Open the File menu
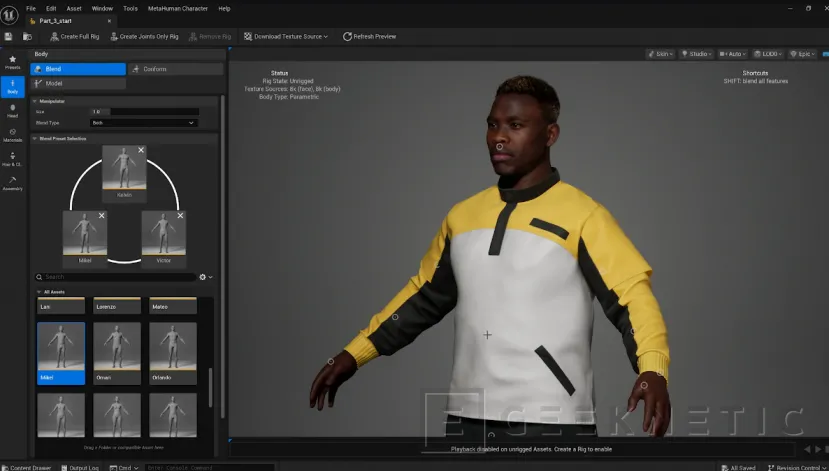The image size is (829, 471). click(x=31, y=8)
